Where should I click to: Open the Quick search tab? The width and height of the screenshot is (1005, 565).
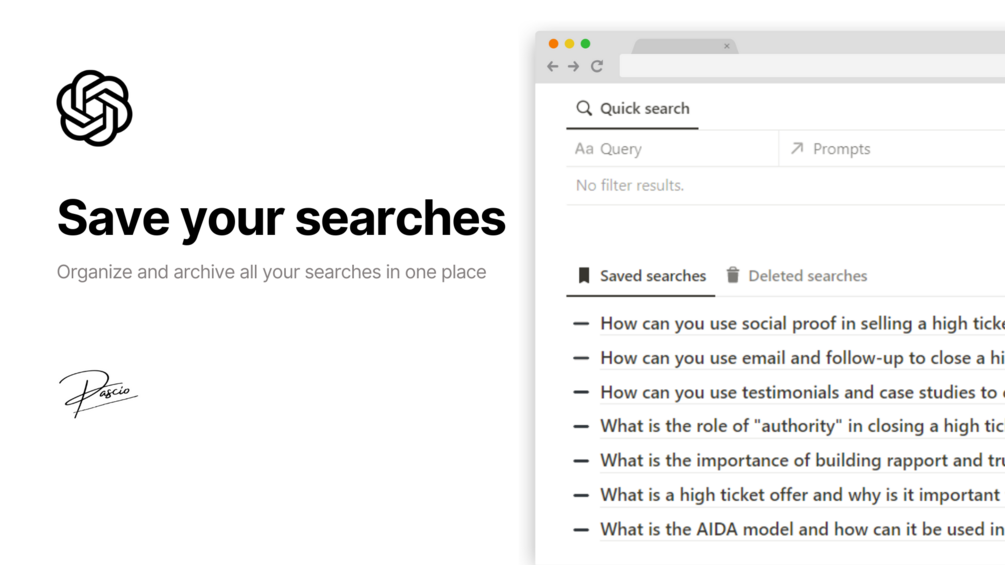633,108
